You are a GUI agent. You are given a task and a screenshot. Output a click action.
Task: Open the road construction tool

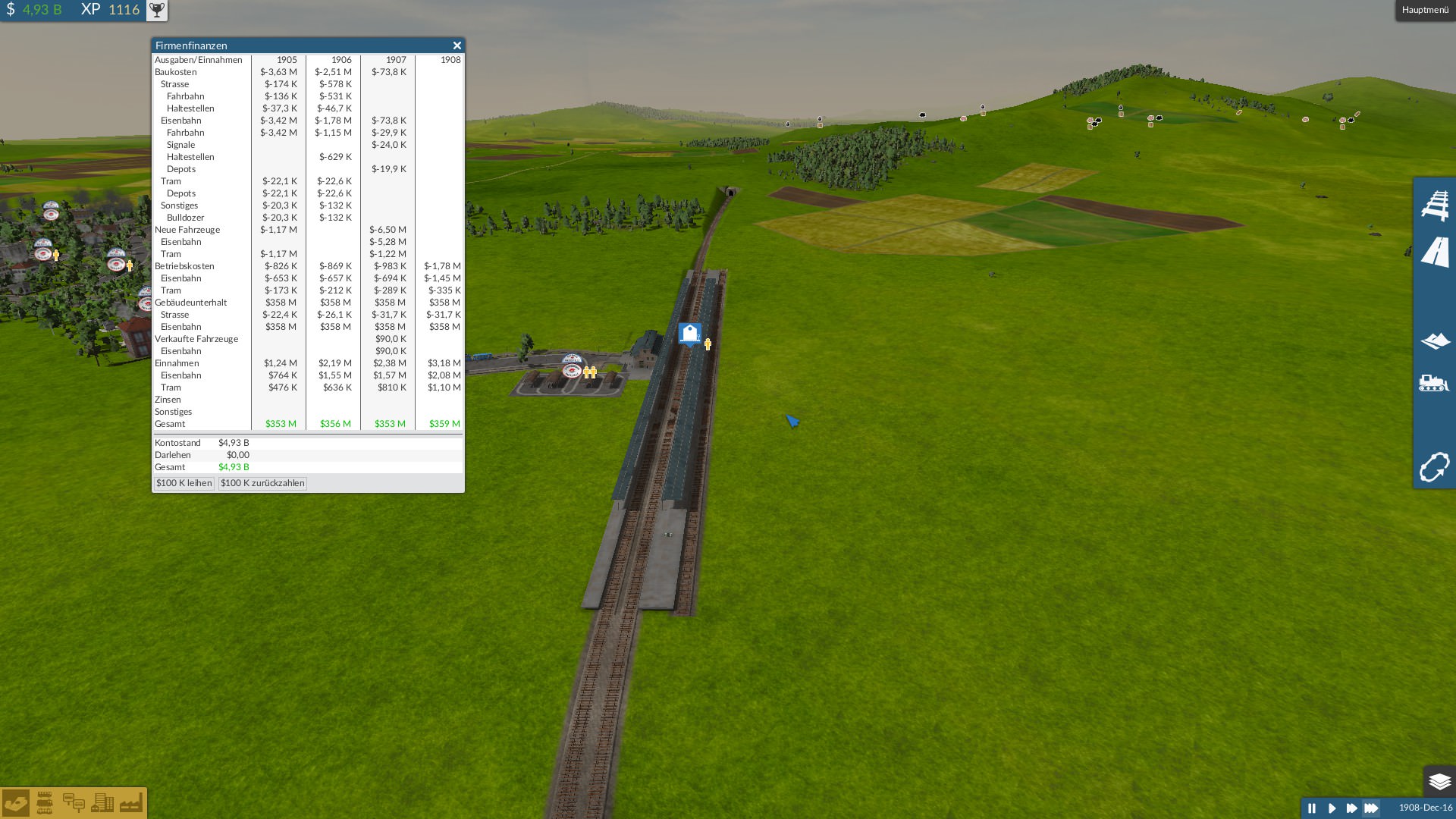click(1435, 252)
